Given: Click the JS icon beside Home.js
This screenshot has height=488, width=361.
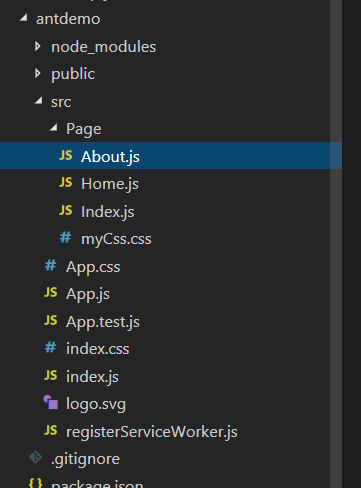Looking at the screenshot, I should (x=66, y=183).
